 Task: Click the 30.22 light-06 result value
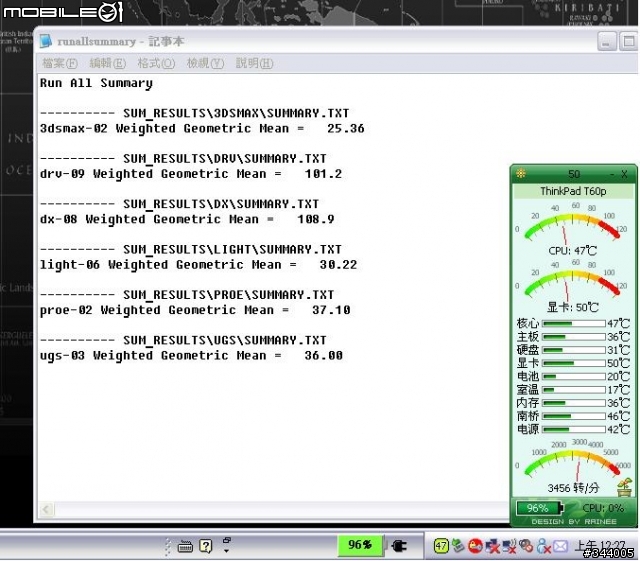pos(338,265)
